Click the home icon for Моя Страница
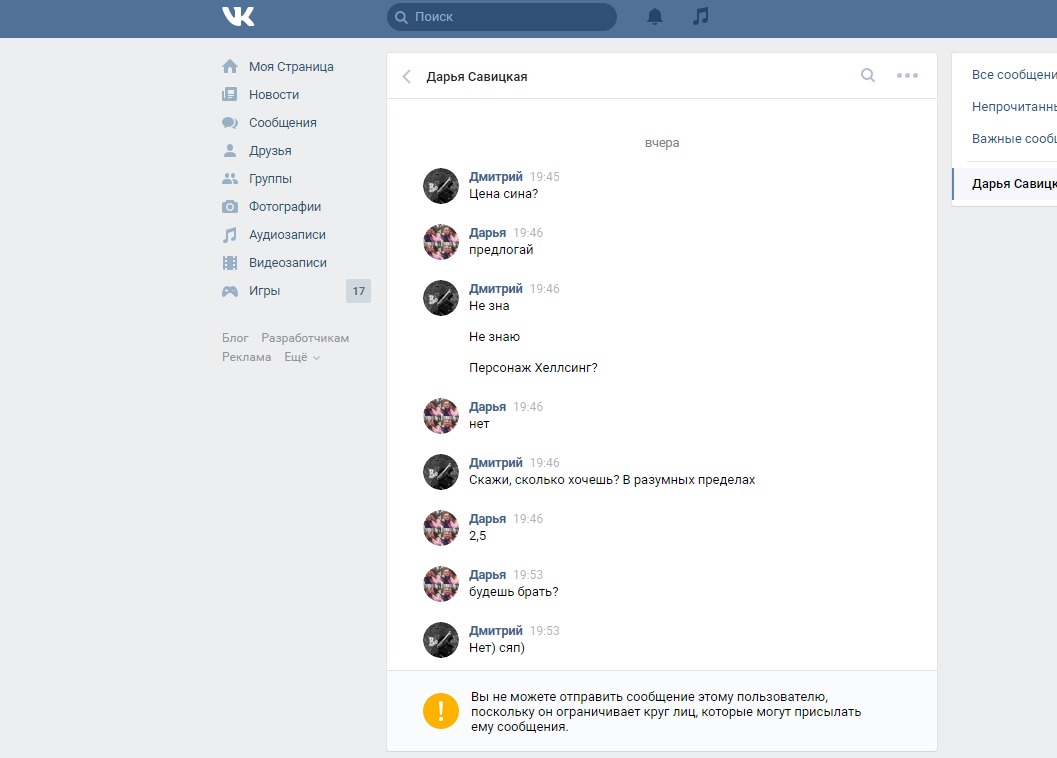Screen dimensions: 1057x758 pyautogui.click(x=230, y=66)
